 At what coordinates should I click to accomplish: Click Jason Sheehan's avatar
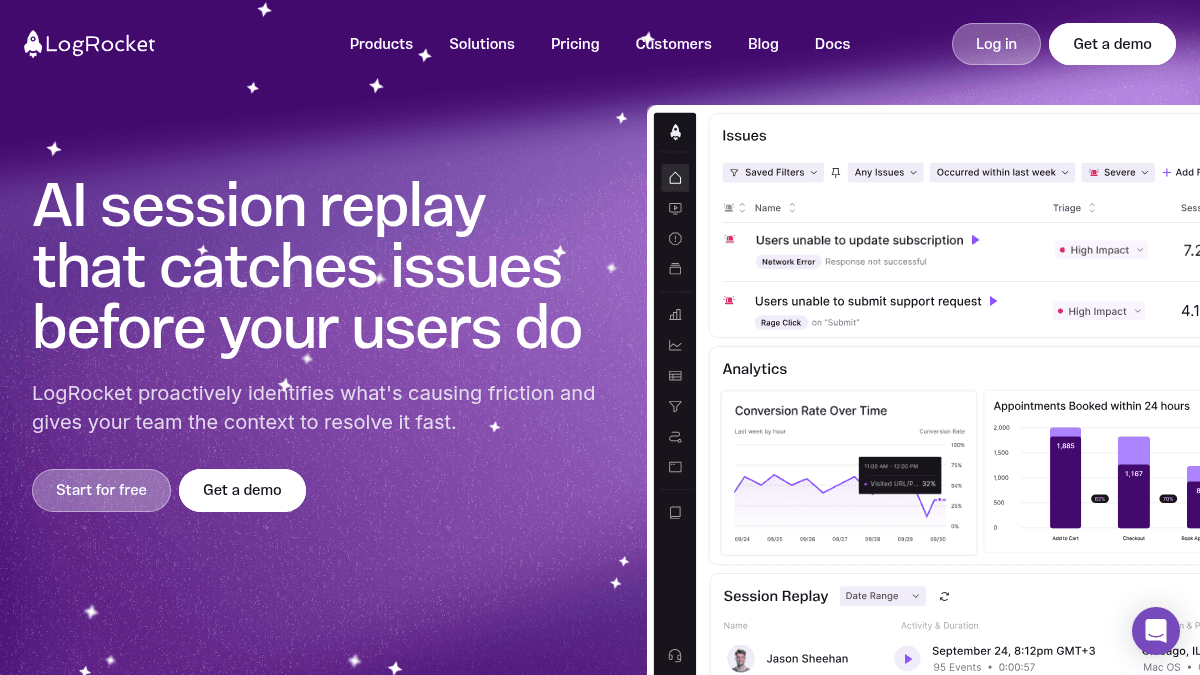741,658
